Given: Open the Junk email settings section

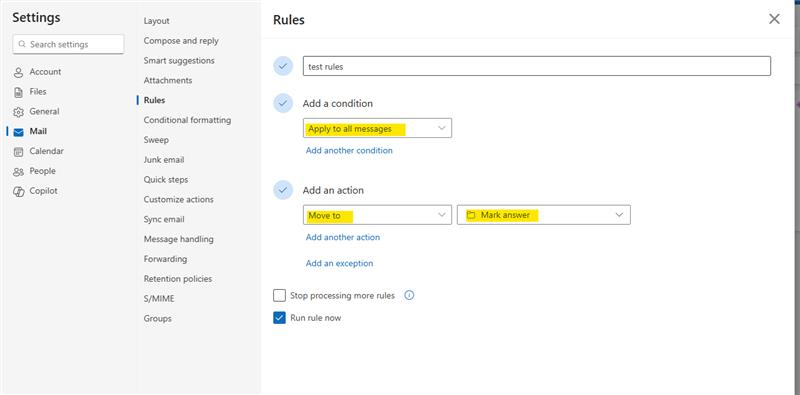Looking at the screenshot, I should pos(164,160).
